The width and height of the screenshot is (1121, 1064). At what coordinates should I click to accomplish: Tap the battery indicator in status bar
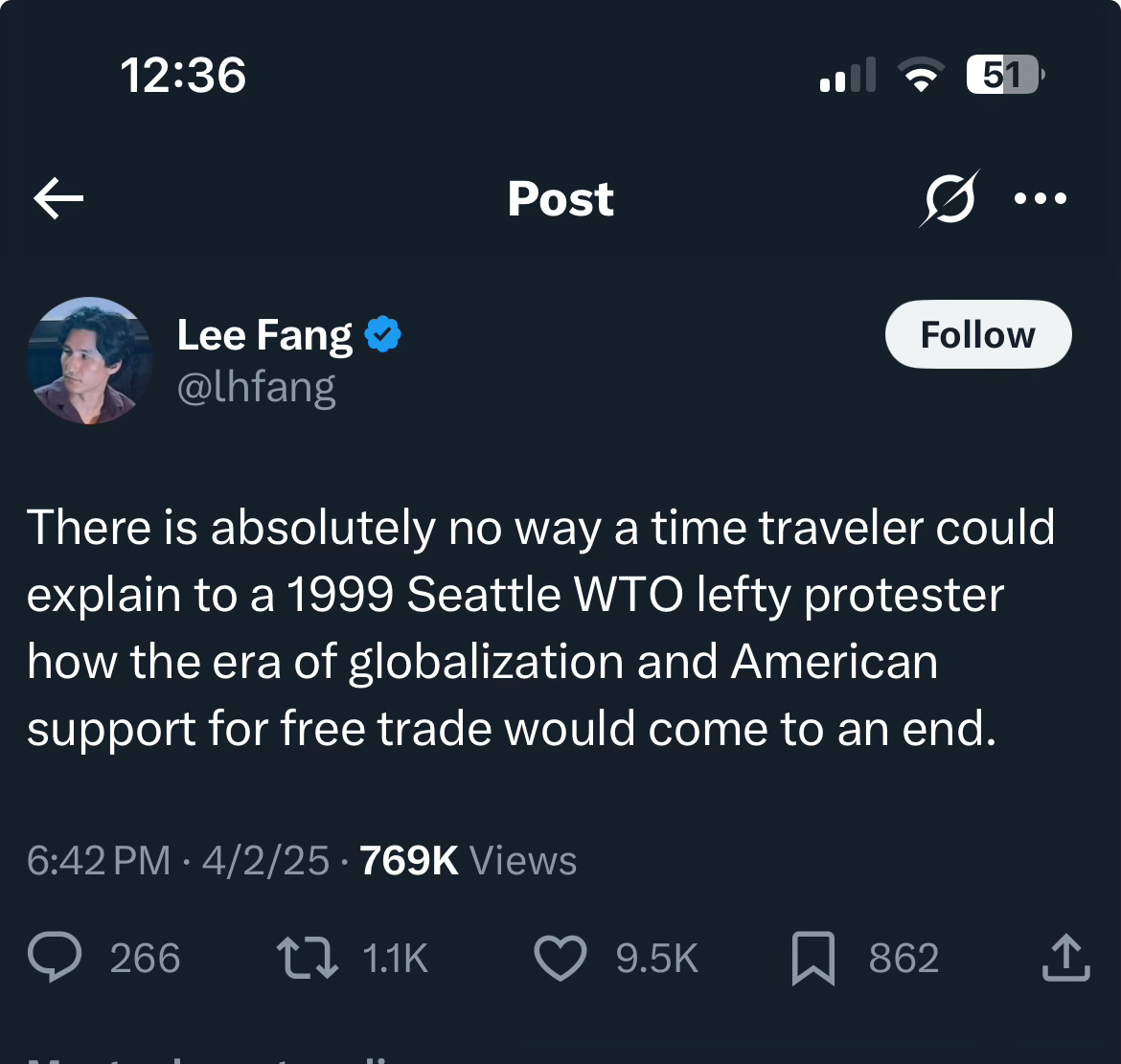(x=1003, y=75)
